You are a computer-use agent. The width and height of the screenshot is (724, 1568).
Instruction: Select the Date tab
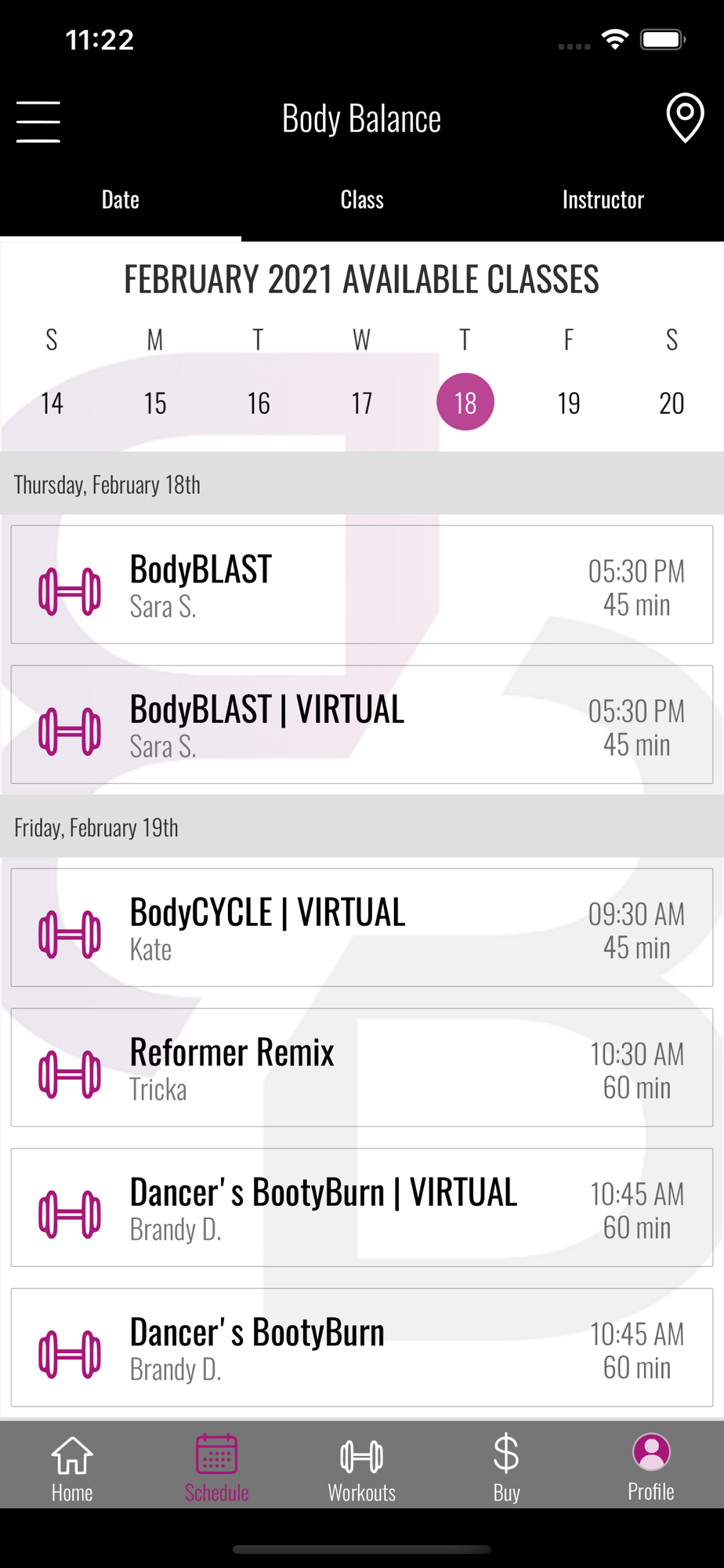121,200
